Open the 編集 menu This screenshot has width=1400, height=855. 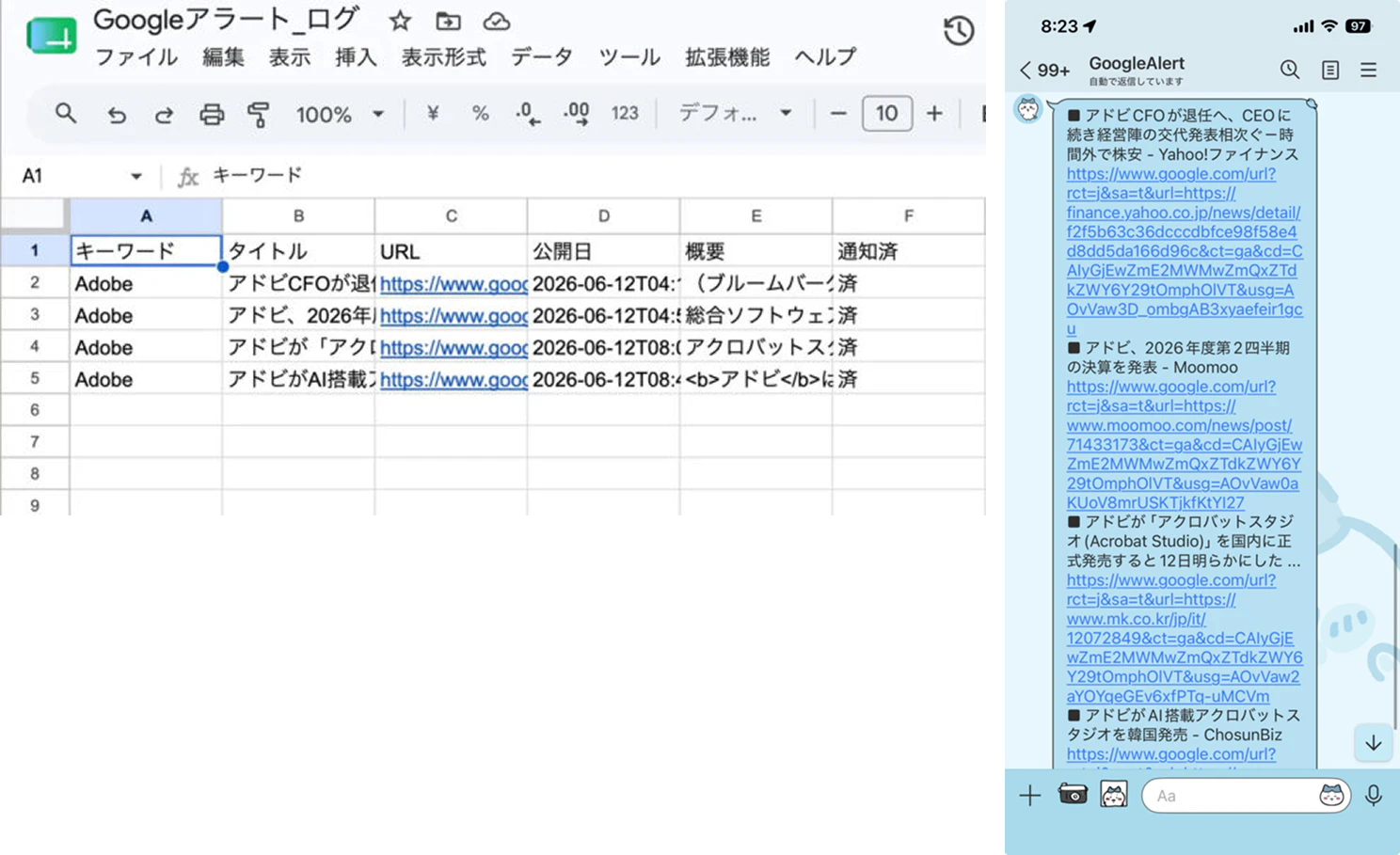pos(223,57)
